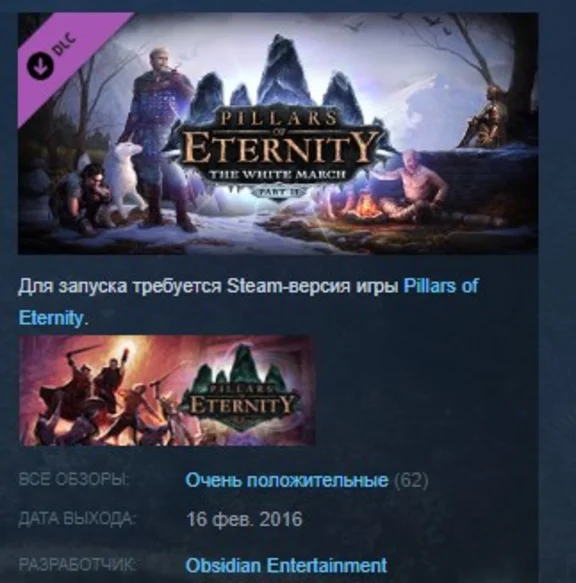Click the DLC download arrow icon
Viewport: 576px width, 583px height.
[x=40, y=66]
